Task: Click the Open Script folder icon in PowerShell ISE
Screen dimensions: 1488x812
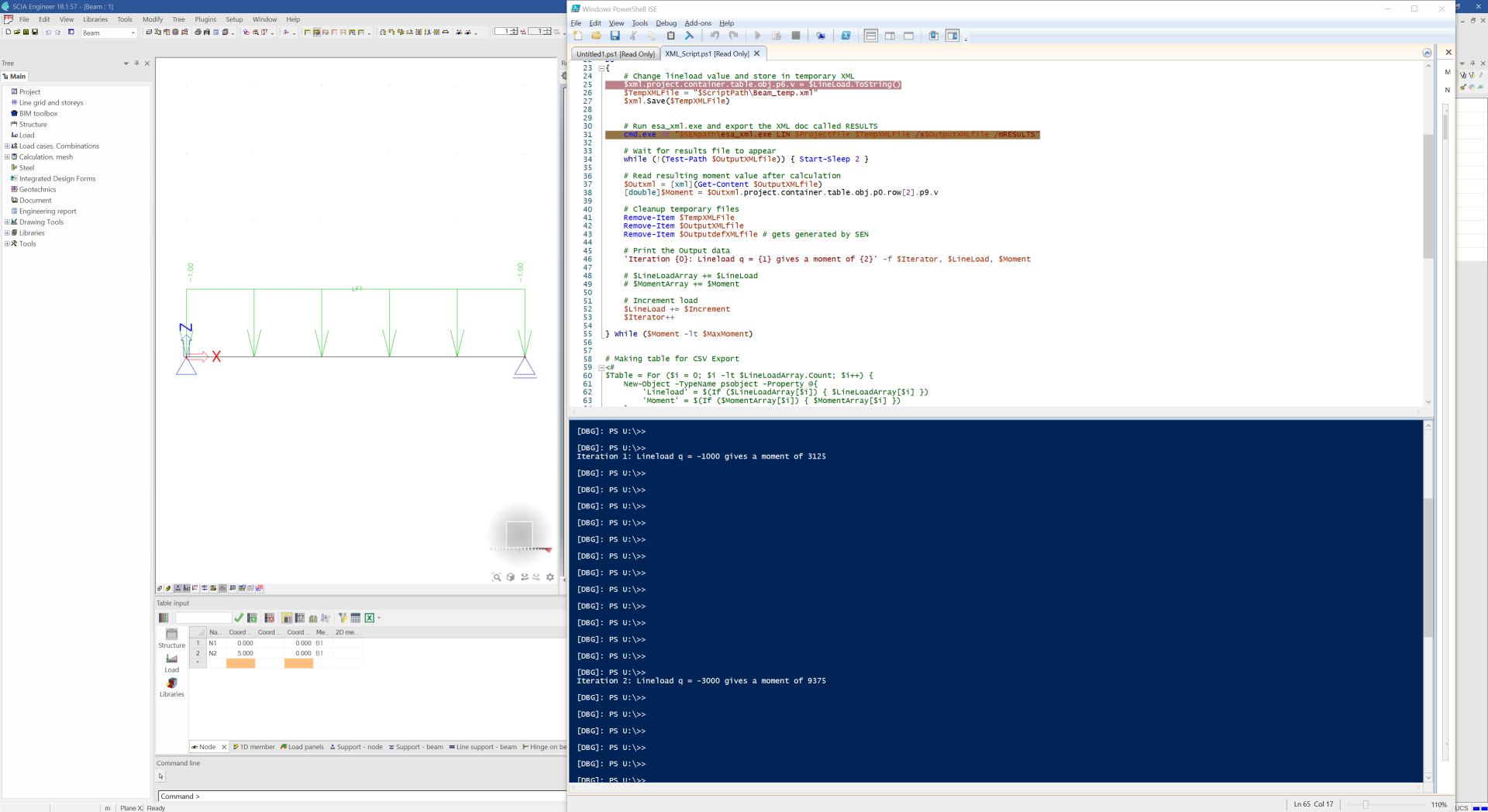Action: 596,36
